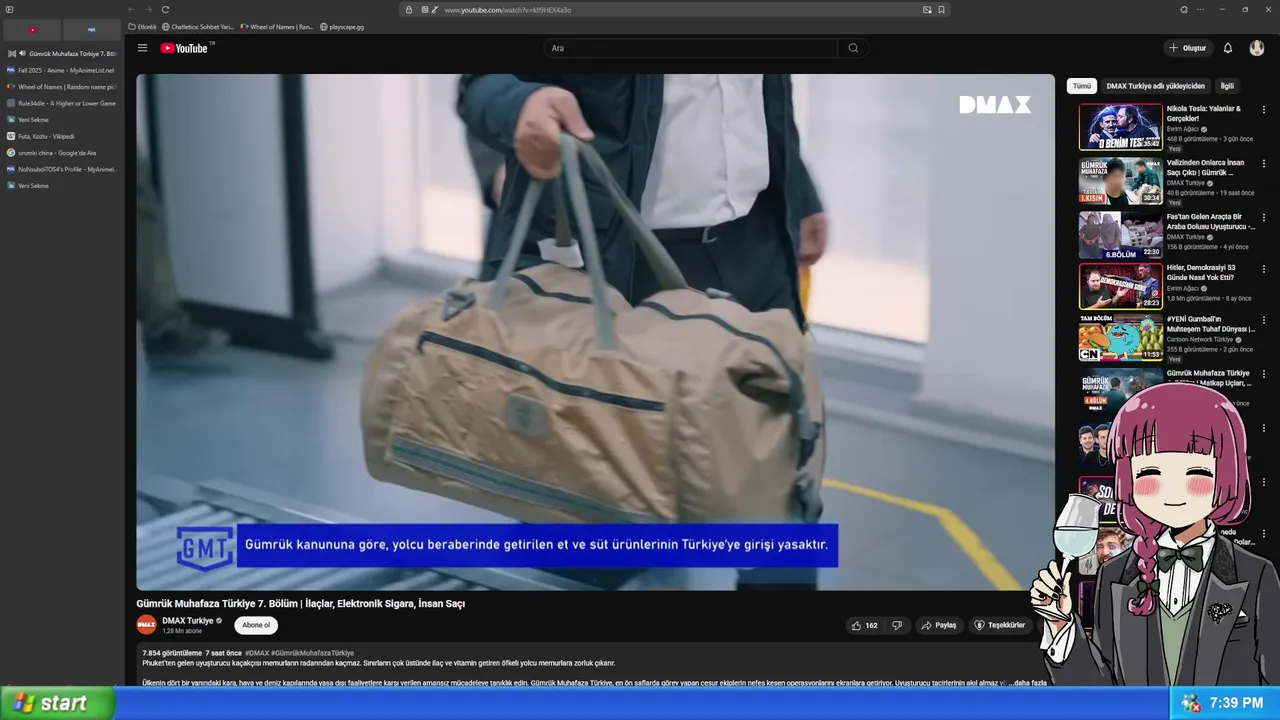Click the #GümrükMuhafazaTürkiye hashtag
1280x720 pixels.
coord(312,653)
